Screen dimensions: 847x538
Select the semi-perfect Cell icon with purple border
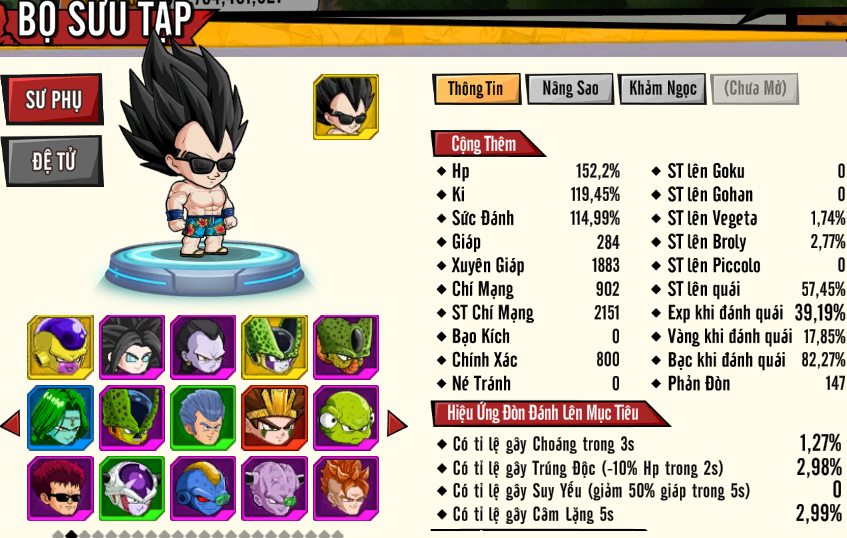pyautogui.click(x=132, y=418)
